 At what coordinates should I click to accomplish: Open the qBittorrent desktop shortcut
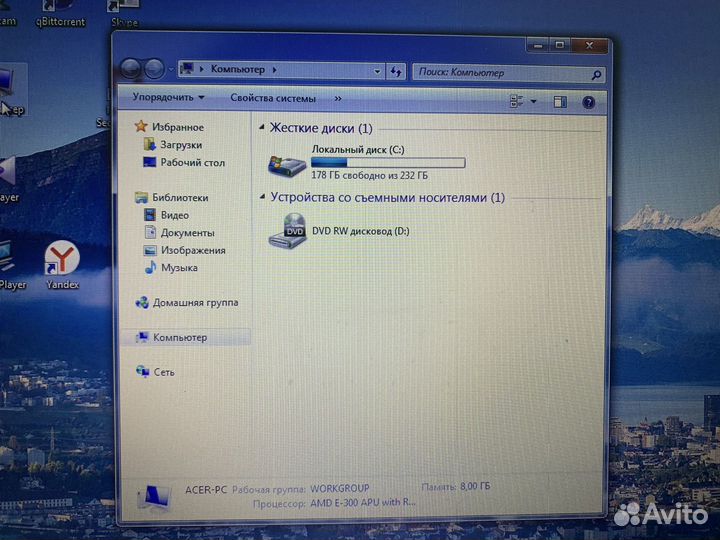pyautogui.click(x=60, y=8)
